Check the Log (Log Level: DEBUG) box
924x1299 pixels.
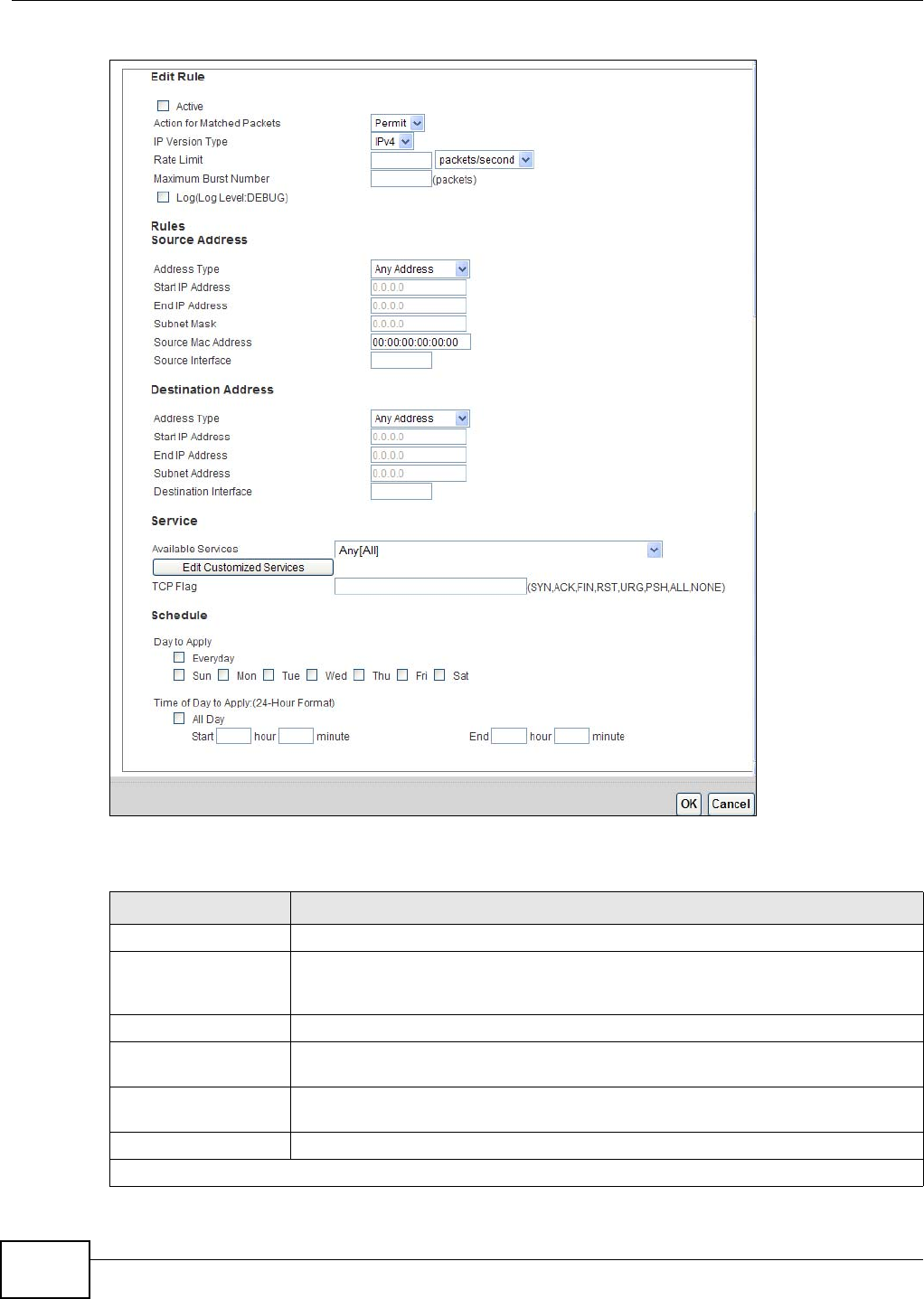pos(163,197)
